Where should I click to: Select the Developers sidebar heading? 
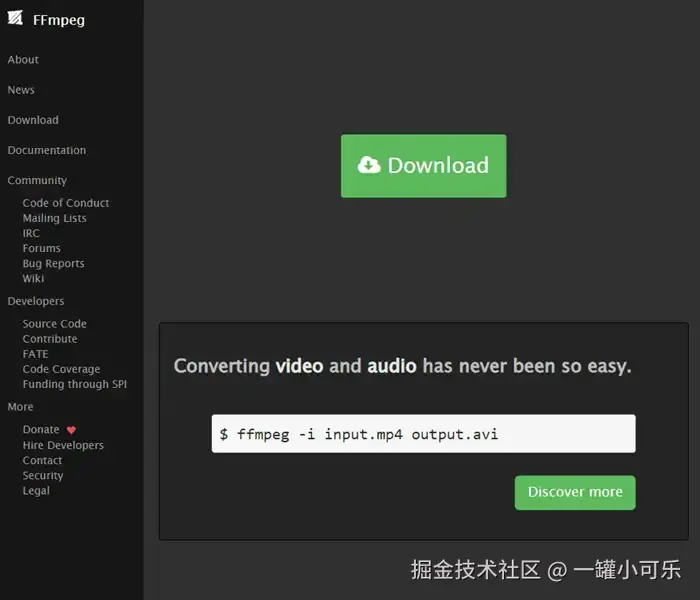tap(36, 301)
